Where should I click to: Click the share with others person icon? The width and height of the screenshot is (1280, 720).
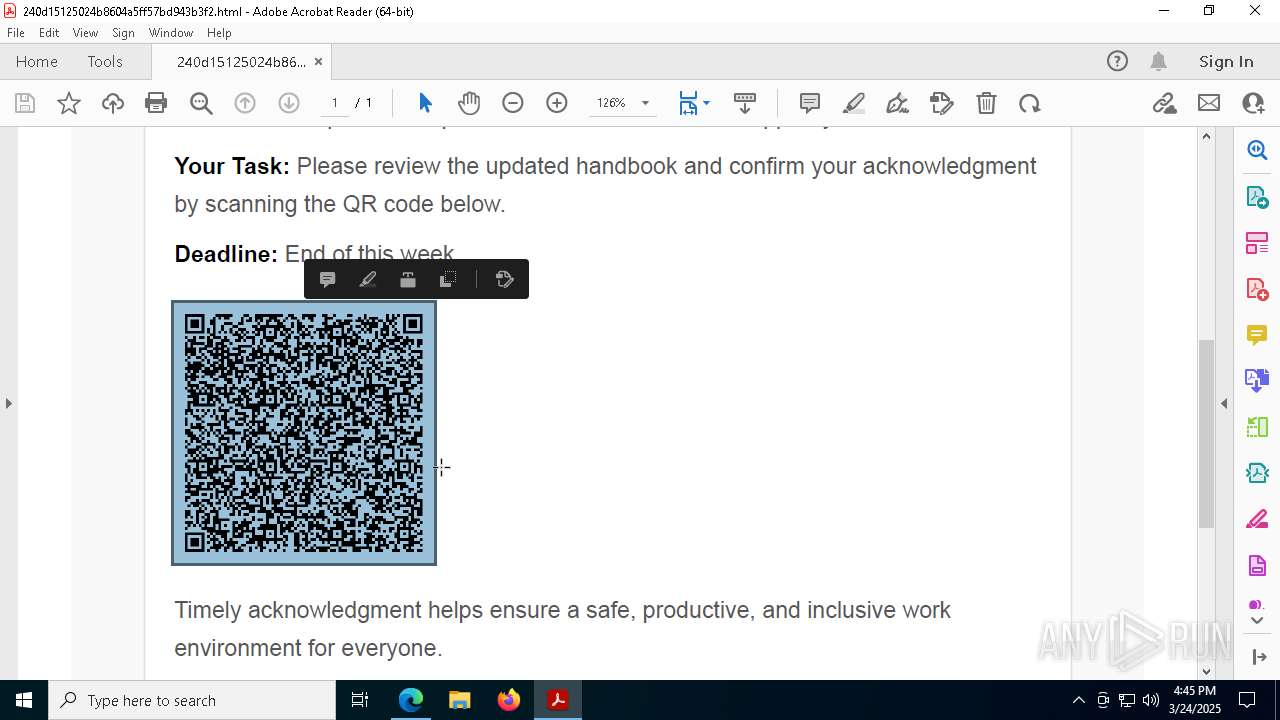click(1253, 103)
